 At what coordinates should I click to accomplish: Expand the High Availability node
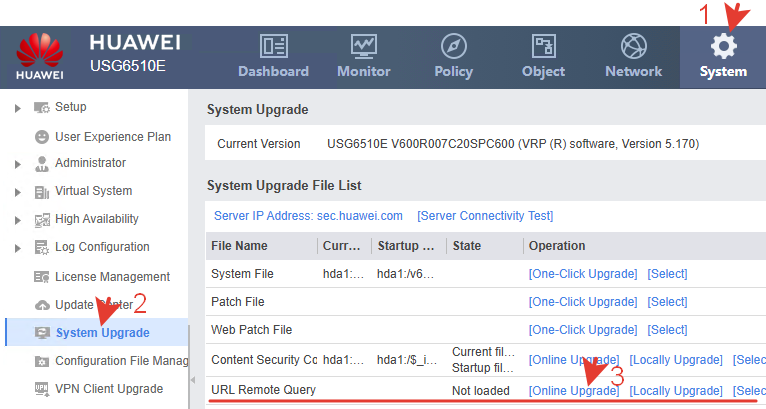(18, 220)
